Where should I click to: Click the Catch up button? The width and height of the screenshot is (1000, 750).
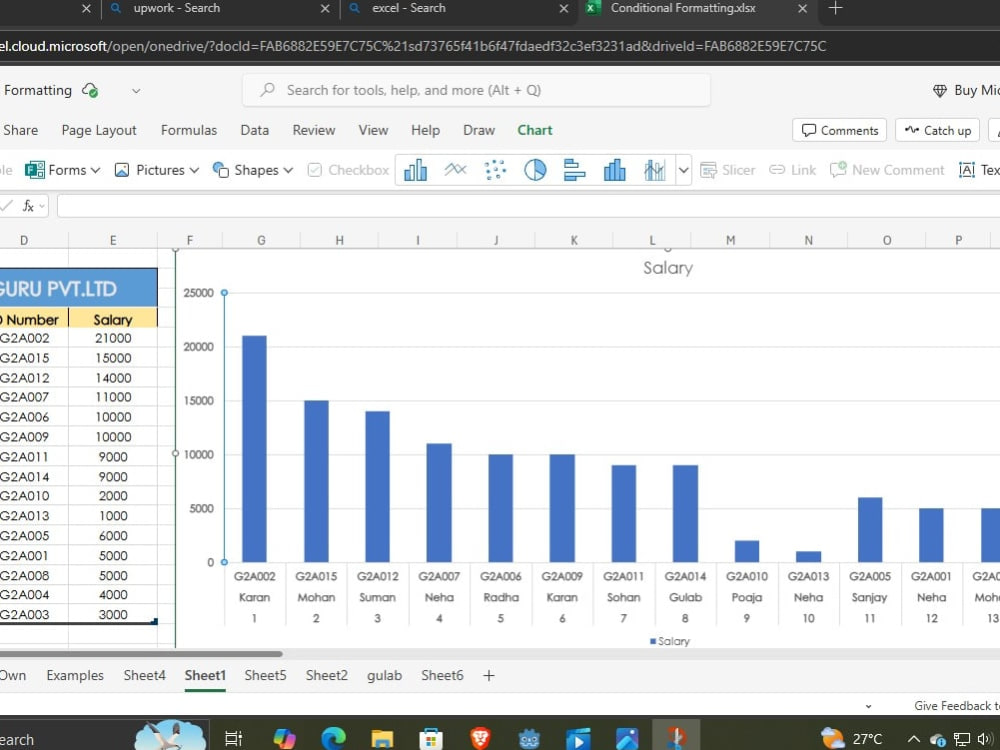click(x=938, y=130)
